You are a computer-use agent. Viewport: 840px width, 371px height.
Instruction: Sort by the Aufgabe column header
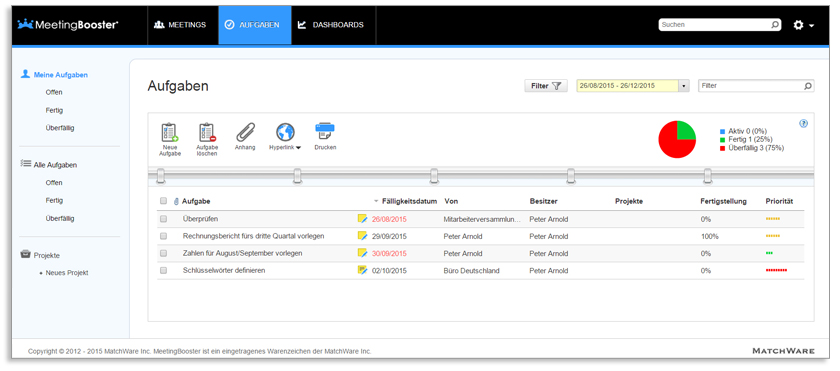click(x=196, y=201)
